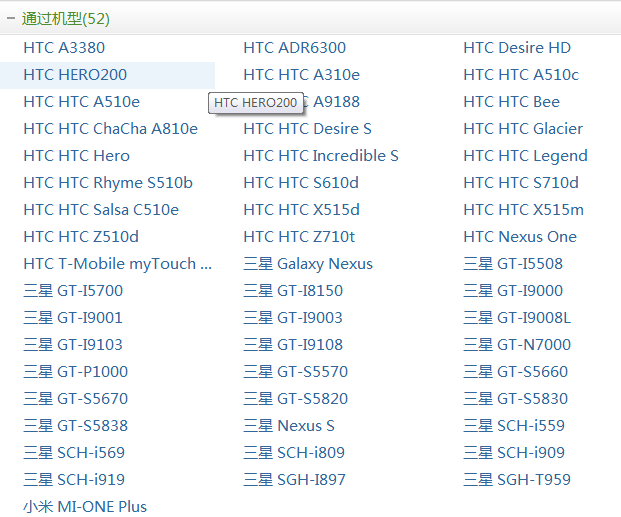
Task: Click HTC HTC S610d model
Action: [x=301, y=183]
